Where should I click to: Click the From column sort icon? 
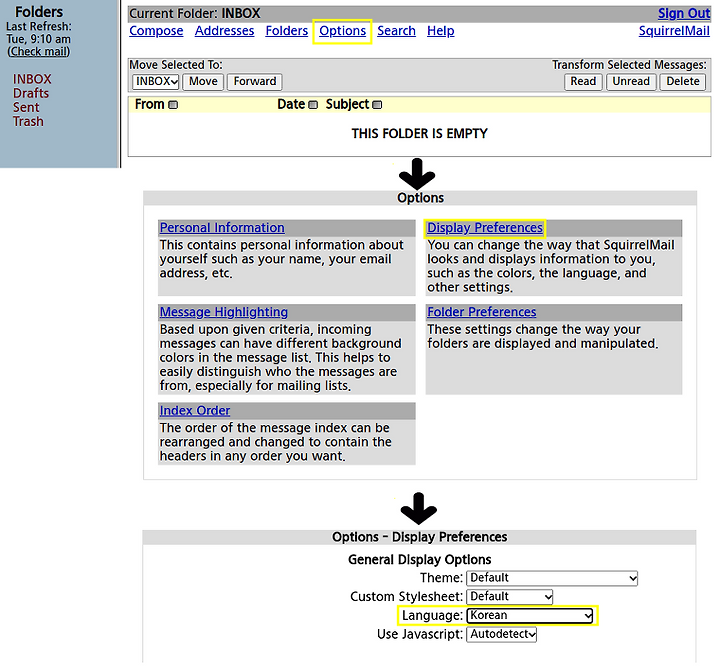click(x=173, y=105)
